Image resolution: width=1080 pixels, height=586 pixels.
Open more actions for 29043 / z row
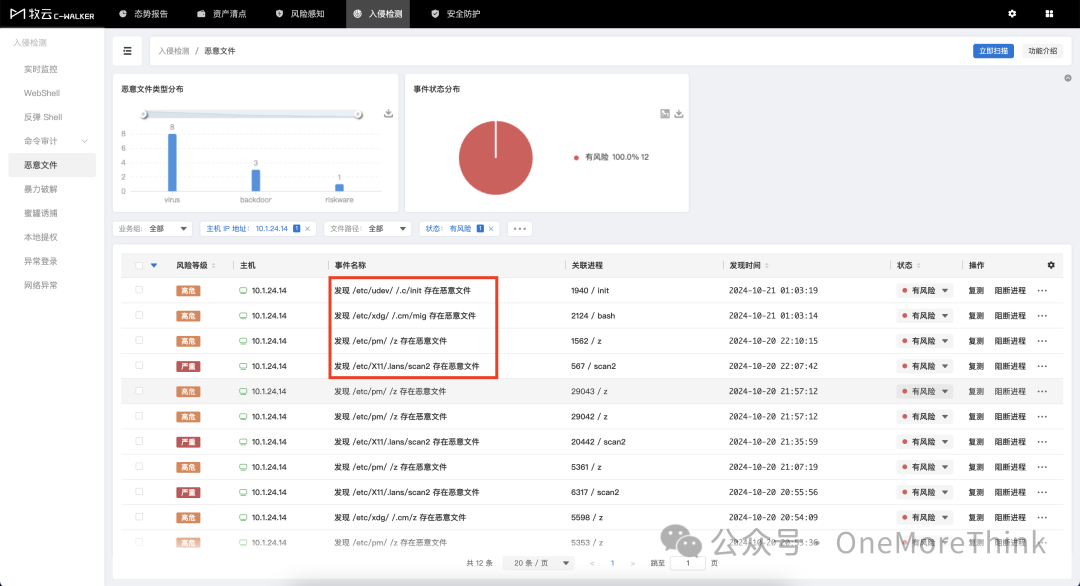[x=1042, y=392]
